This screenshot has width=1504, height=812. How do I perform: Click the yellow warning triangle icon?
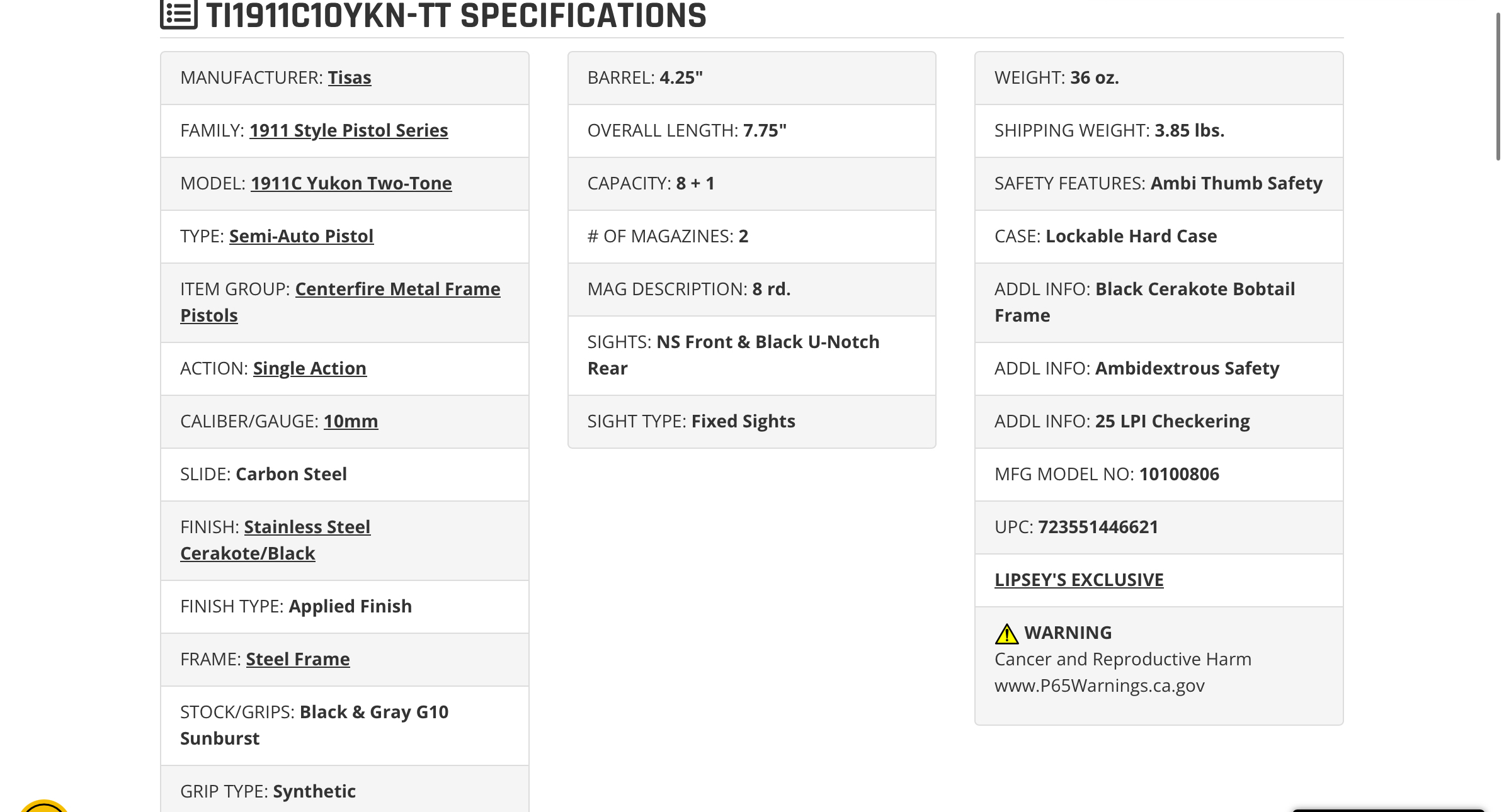1006,633
